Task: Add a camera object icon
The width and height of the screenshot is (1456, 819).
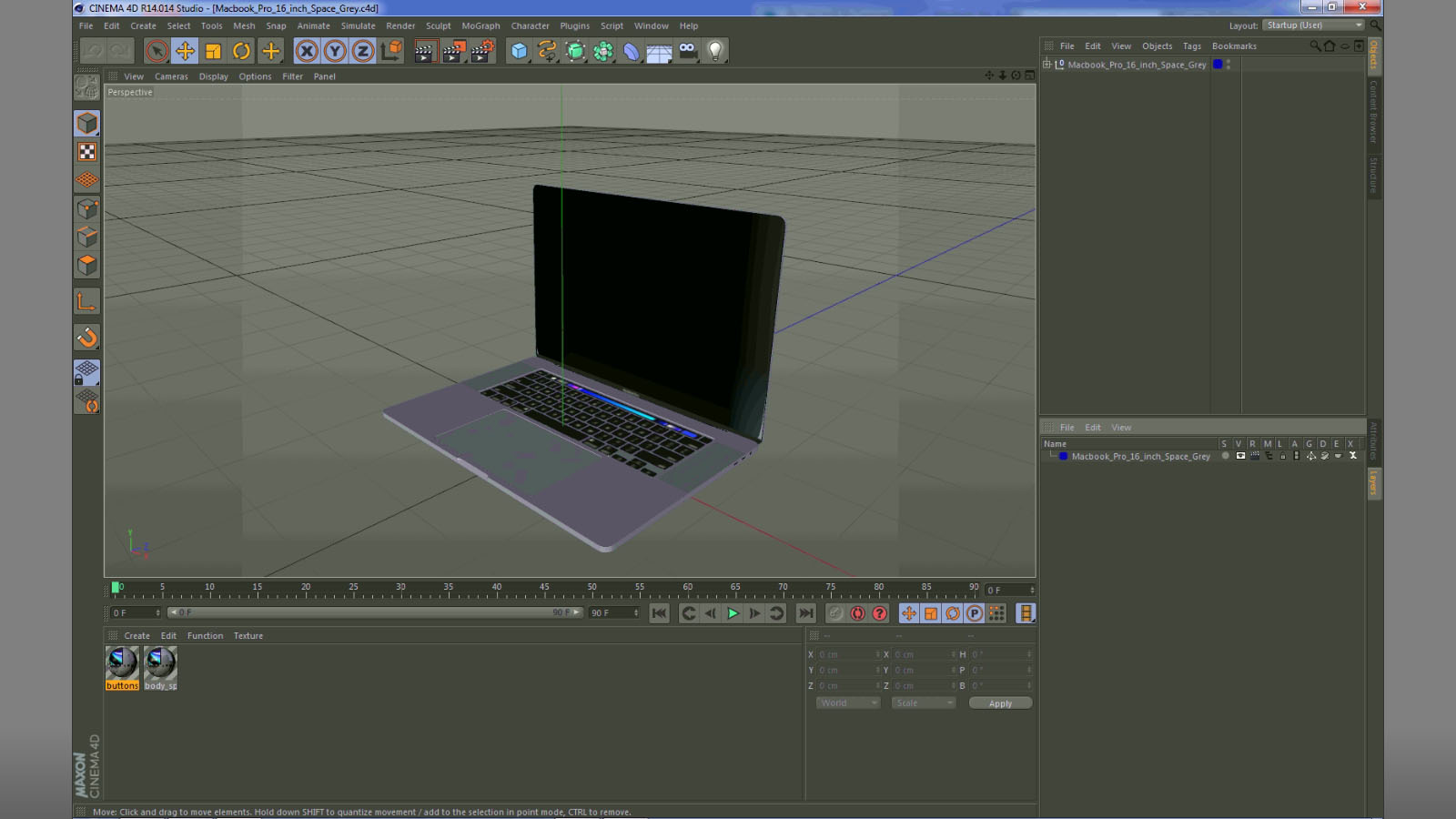Action: click(688, 51)
